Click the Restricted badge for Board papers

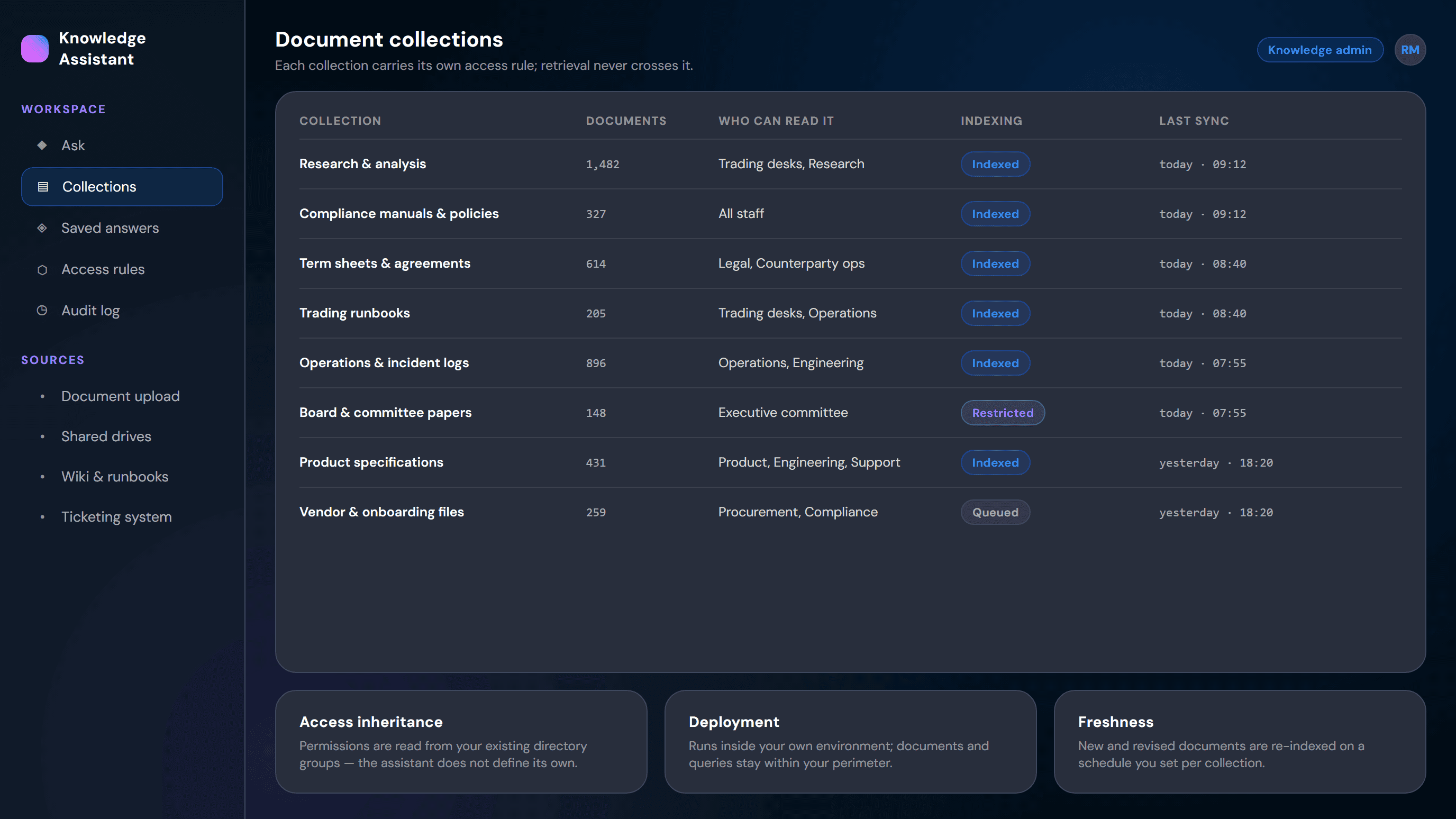click(x=1003, y=413)
